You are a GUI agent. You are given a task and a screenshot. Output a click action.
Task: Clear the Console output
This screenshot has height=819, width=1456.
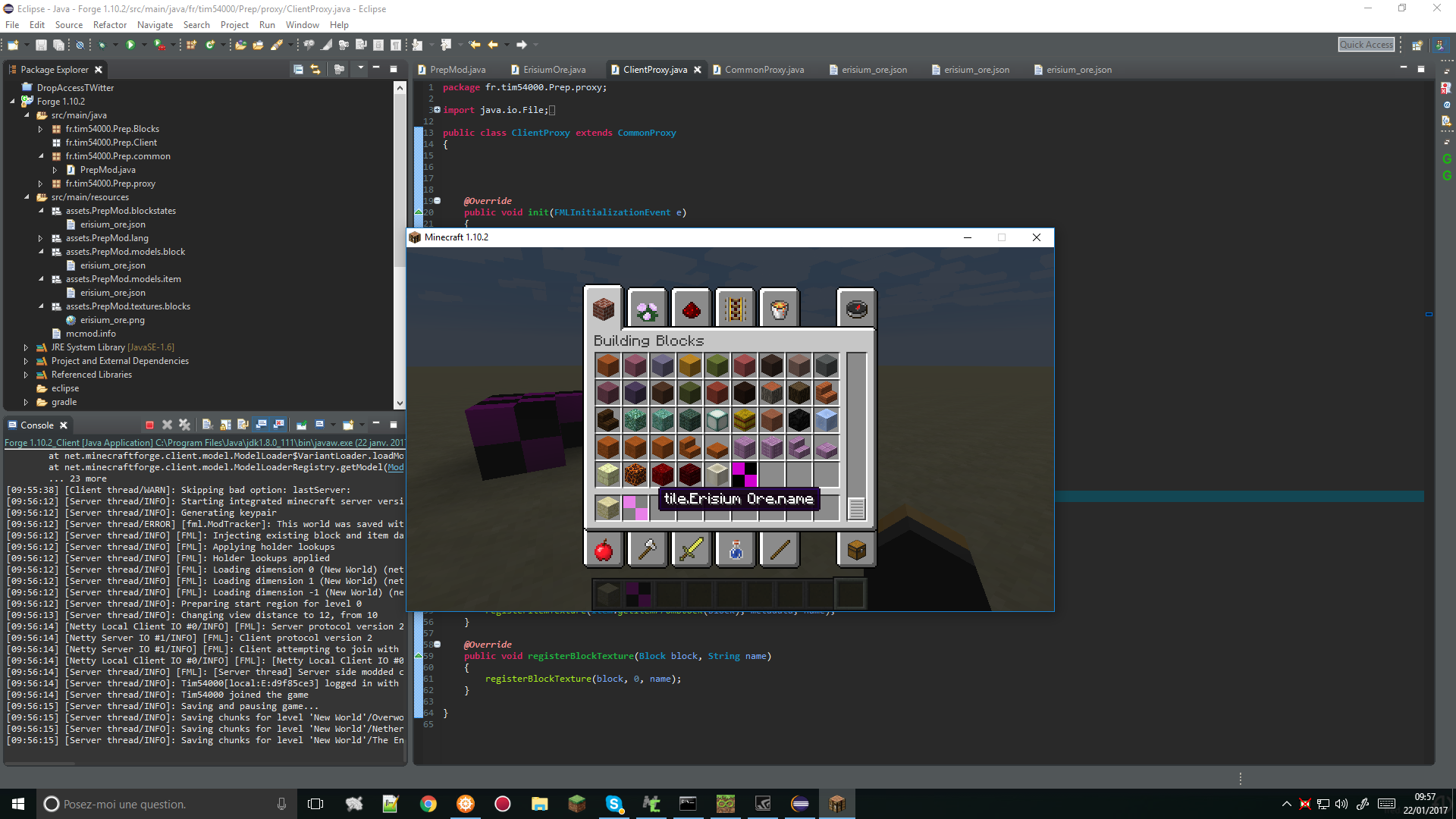207,425
